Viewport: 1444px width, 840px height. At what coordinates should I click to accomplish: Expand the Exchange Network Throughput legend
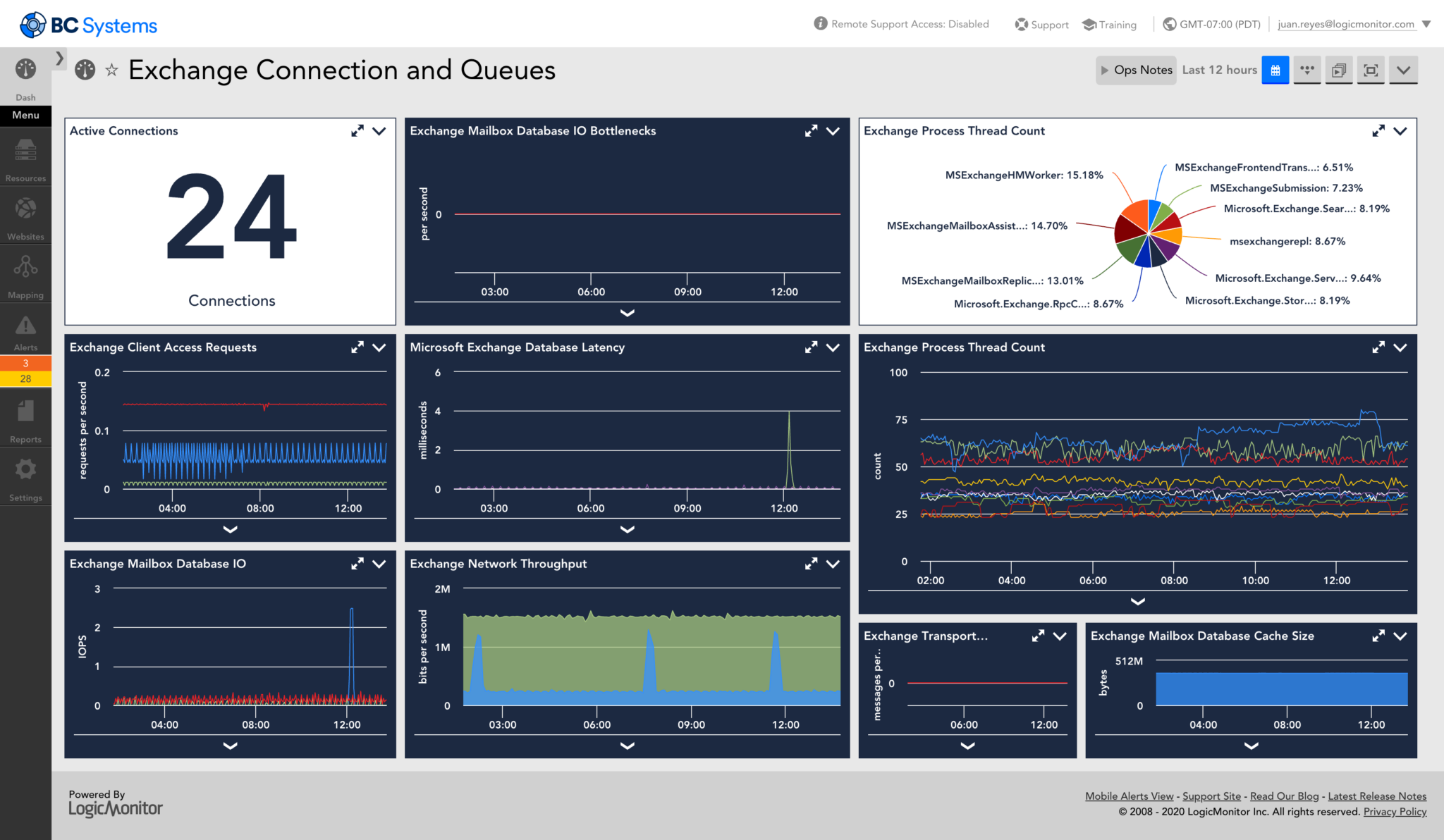pyautogui.click(x=627, y=746)
